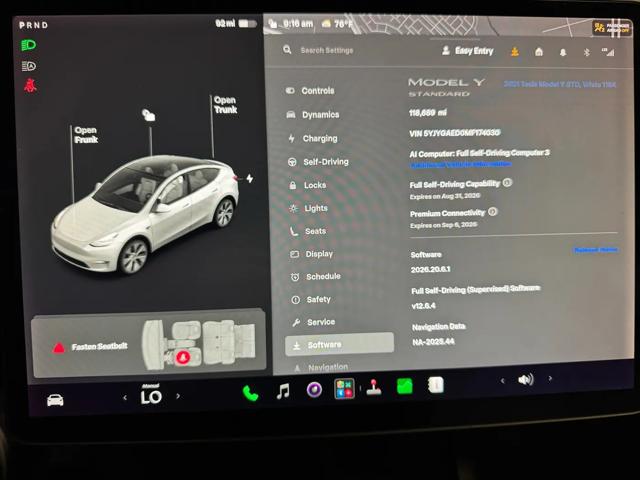Tap the auto high beam indicator
The height and width of the screenshot is (480, 640).
pos(29,66)
